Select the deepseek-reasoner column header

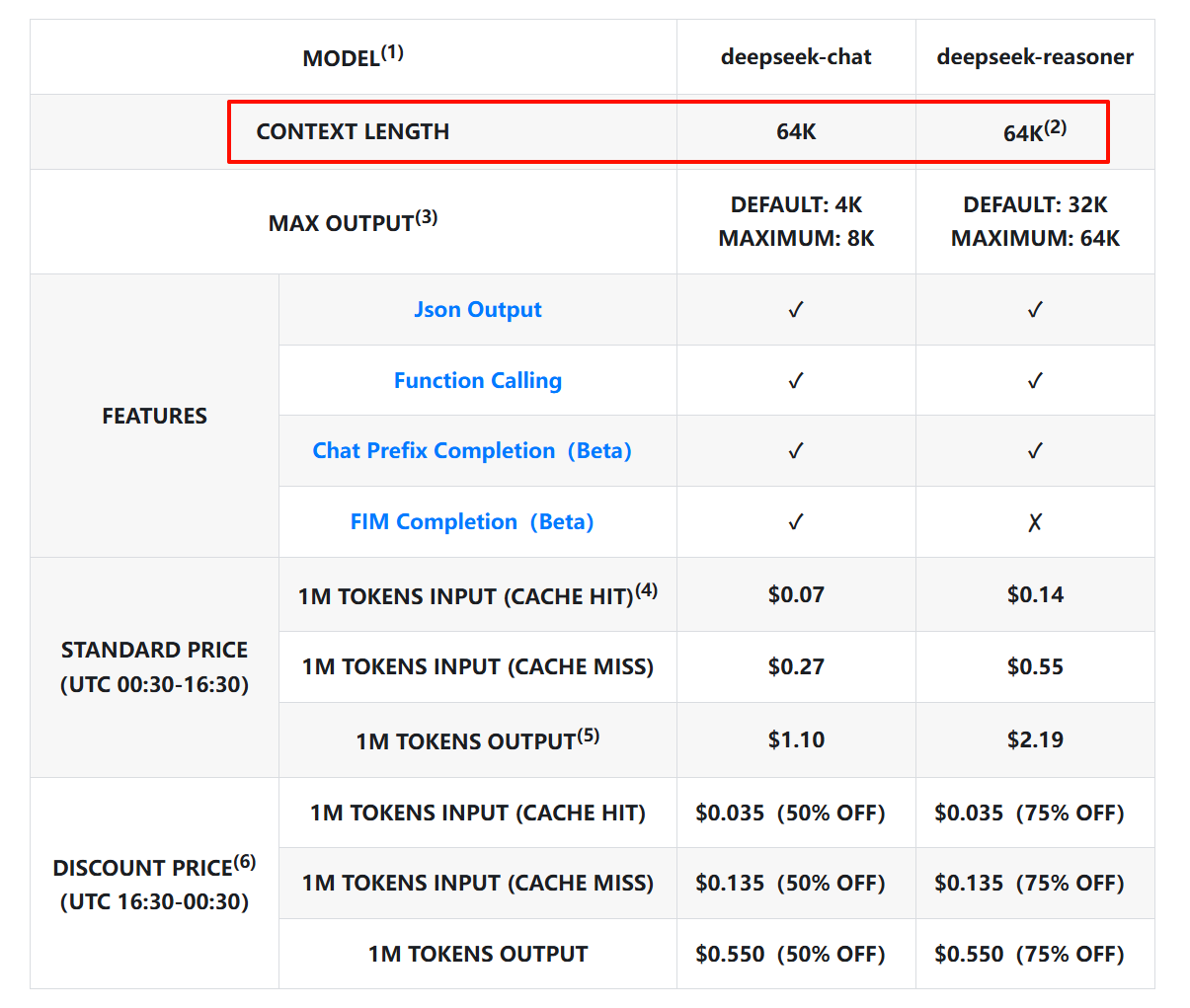tap(1035, 57)
